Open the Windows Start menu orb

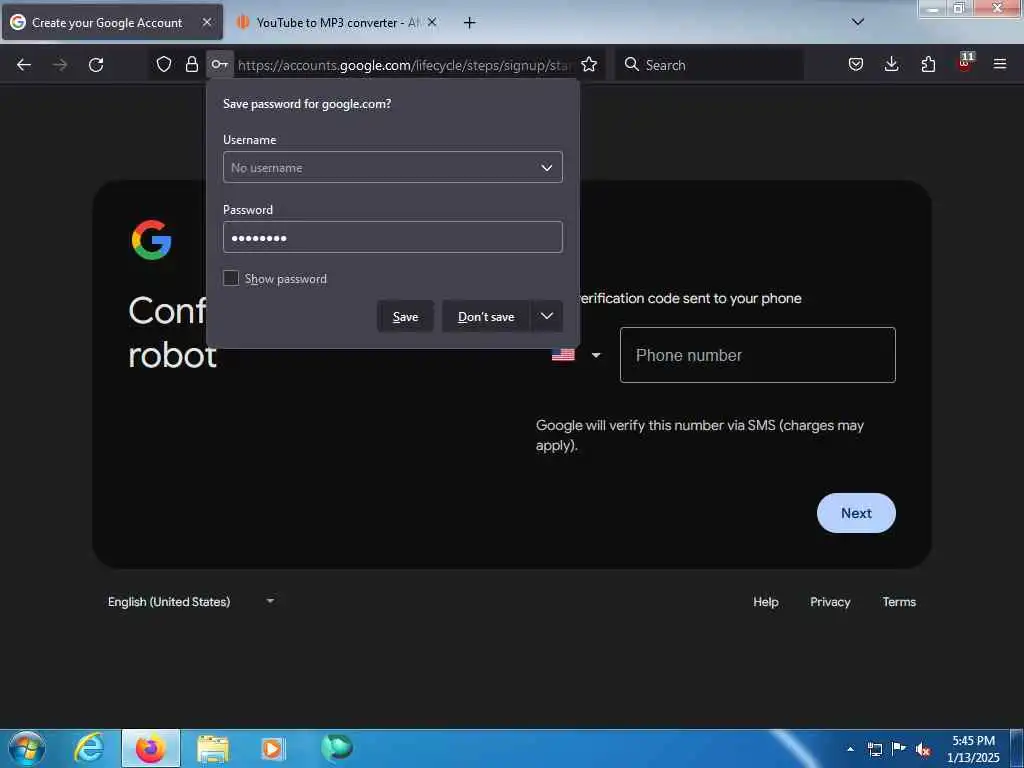coord(27,748)
